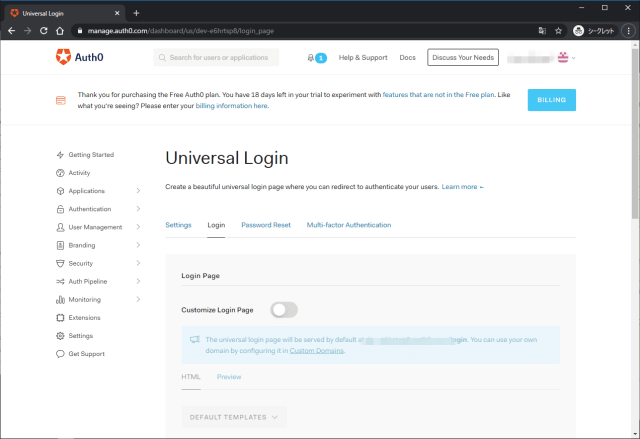Click the Get Support chat icon
Screen dimensions: 640x439
[60, 354]
